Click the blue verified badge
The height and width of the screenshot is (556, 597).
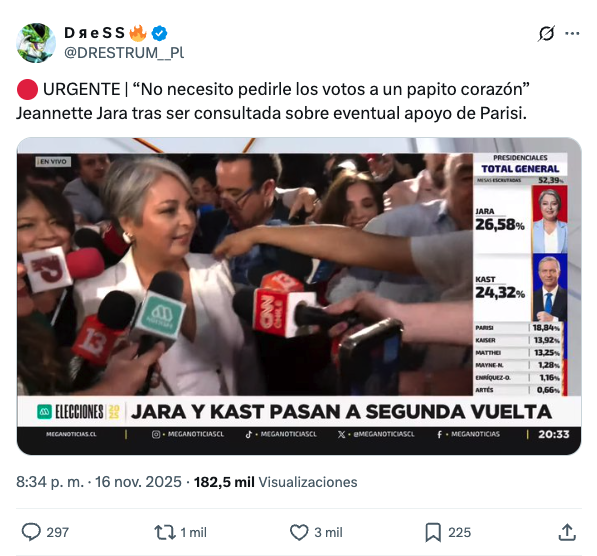(x=159, y=33)
